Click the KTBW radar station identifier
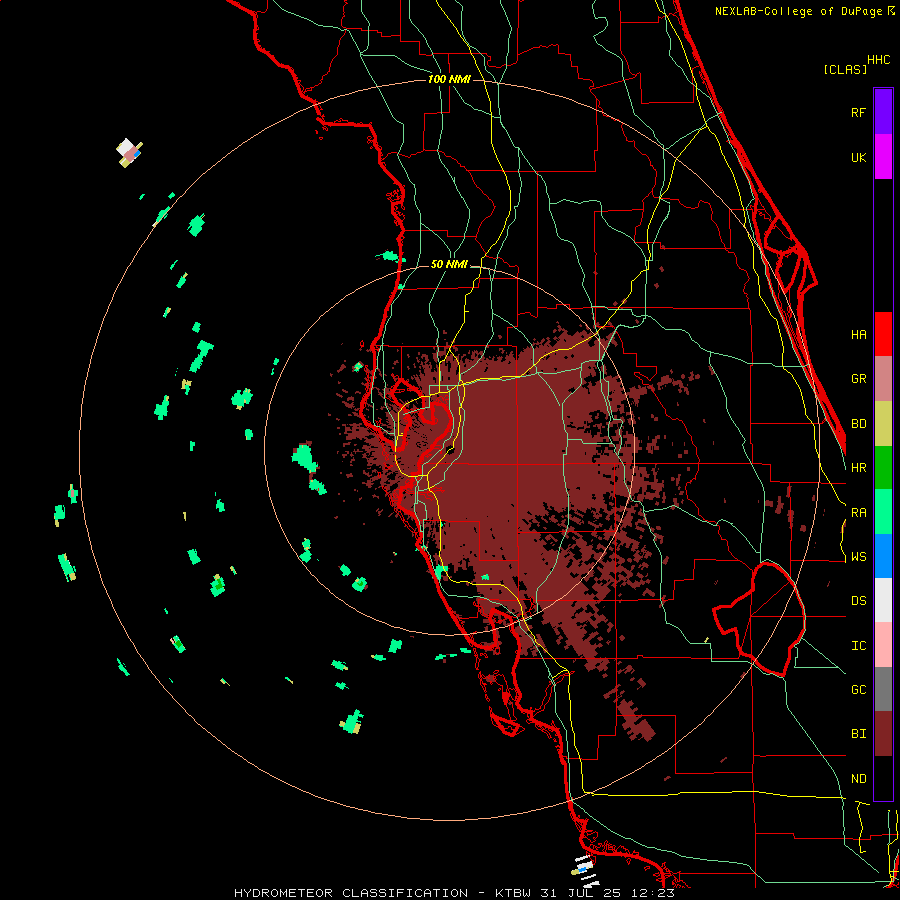Screen dimensions: 900x900 [513, 893]
